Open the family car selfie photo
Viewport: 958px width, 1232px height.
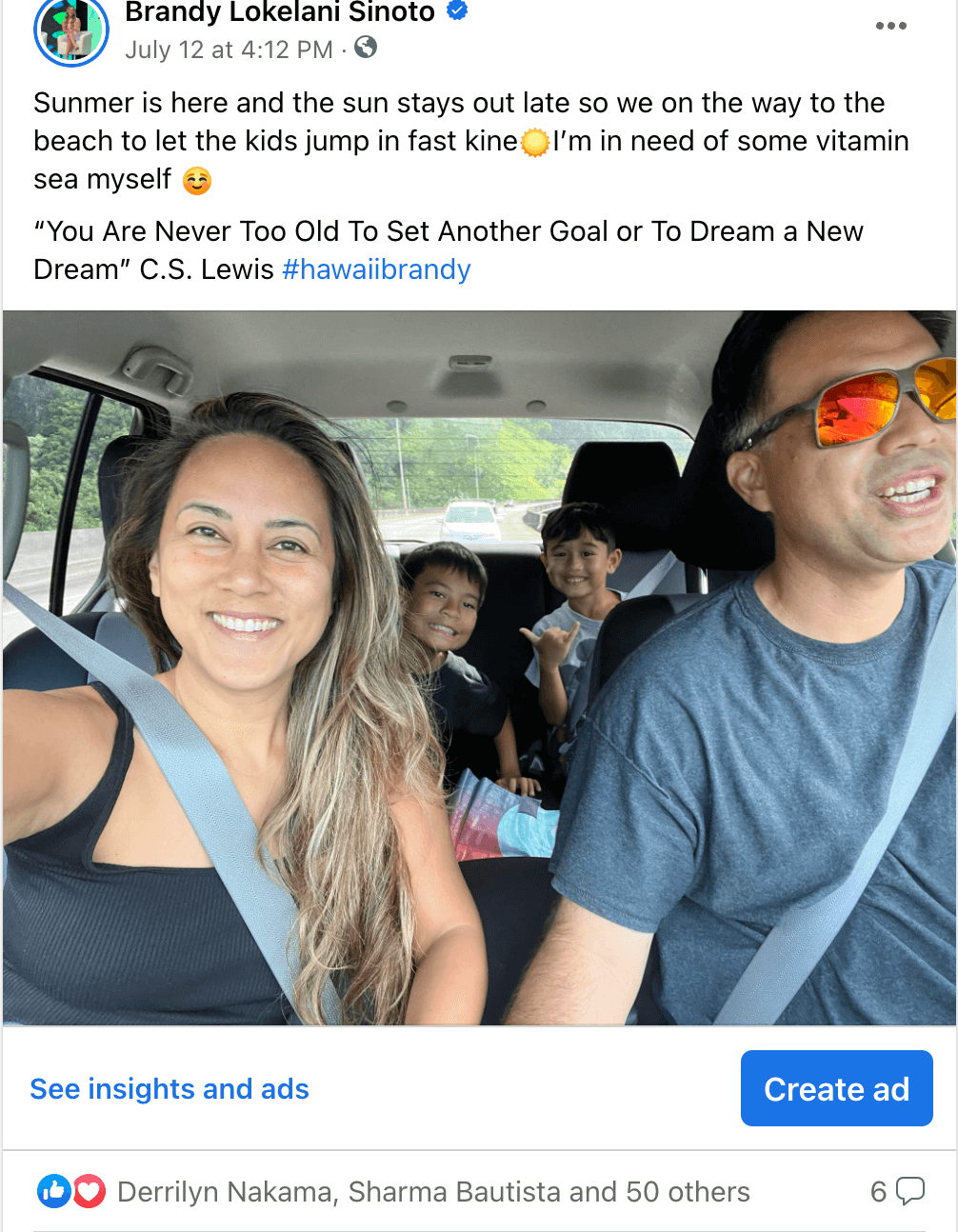[479, 667]
